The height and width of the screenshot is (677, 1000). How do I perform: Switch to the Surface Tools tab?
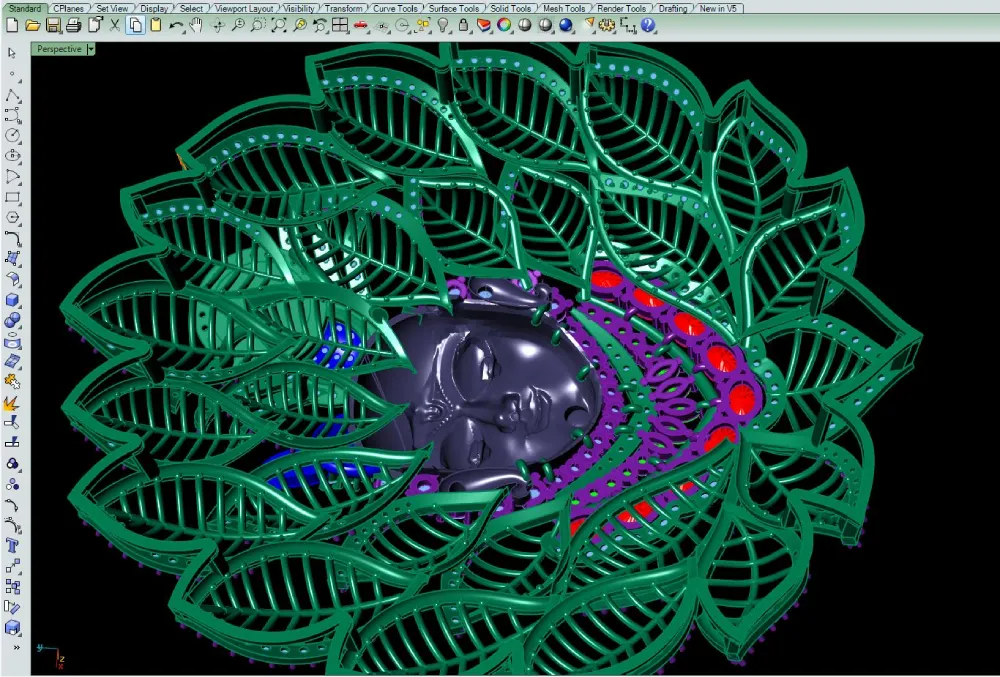[x=453, y=8]
